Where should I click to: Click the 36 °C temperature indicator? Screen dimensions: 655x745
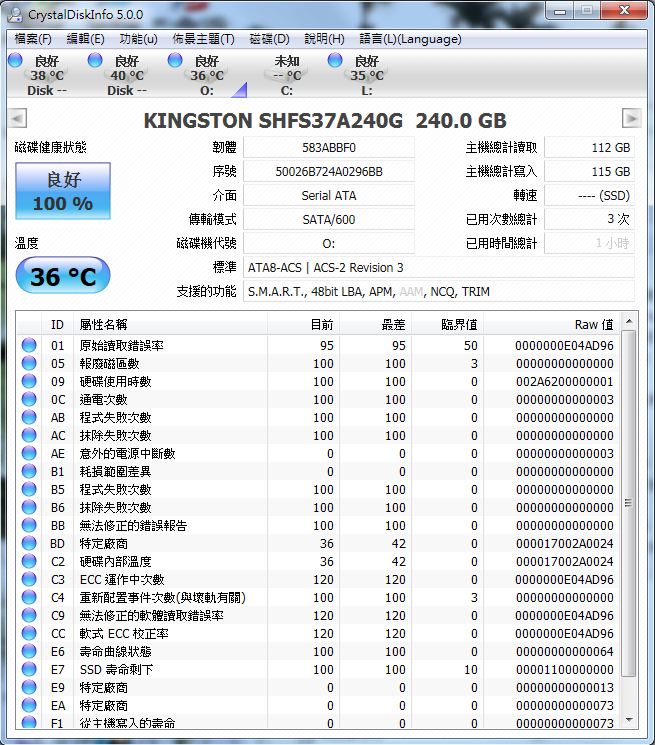point(63,276)
